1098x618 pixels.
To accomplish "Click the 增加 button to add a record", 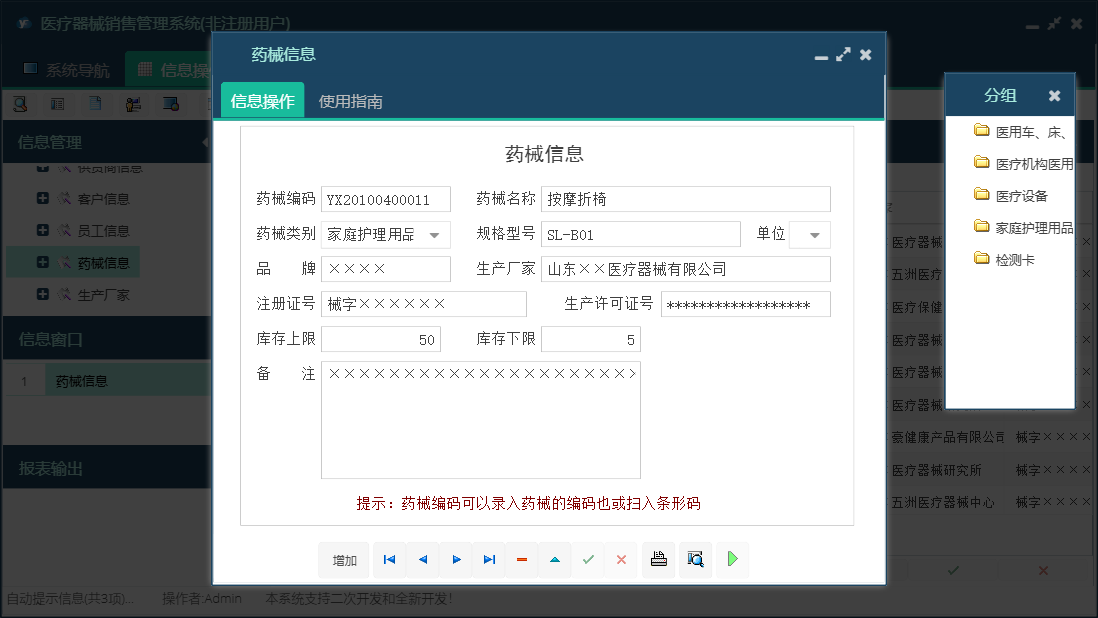I will [343, 560].
